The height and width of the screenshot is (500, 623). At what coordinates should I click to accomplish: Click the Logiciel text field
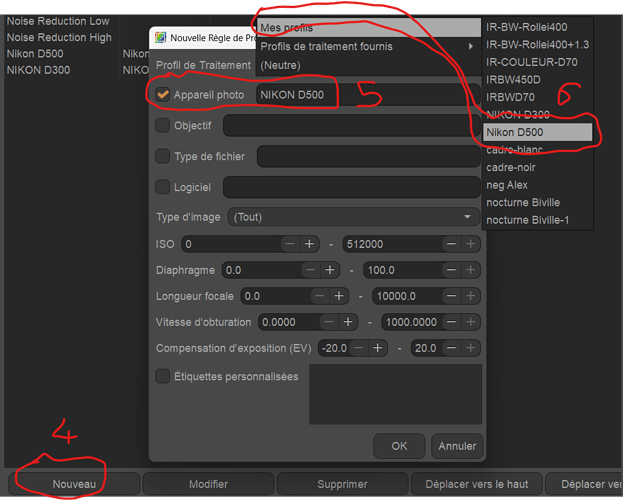point(352,187)
